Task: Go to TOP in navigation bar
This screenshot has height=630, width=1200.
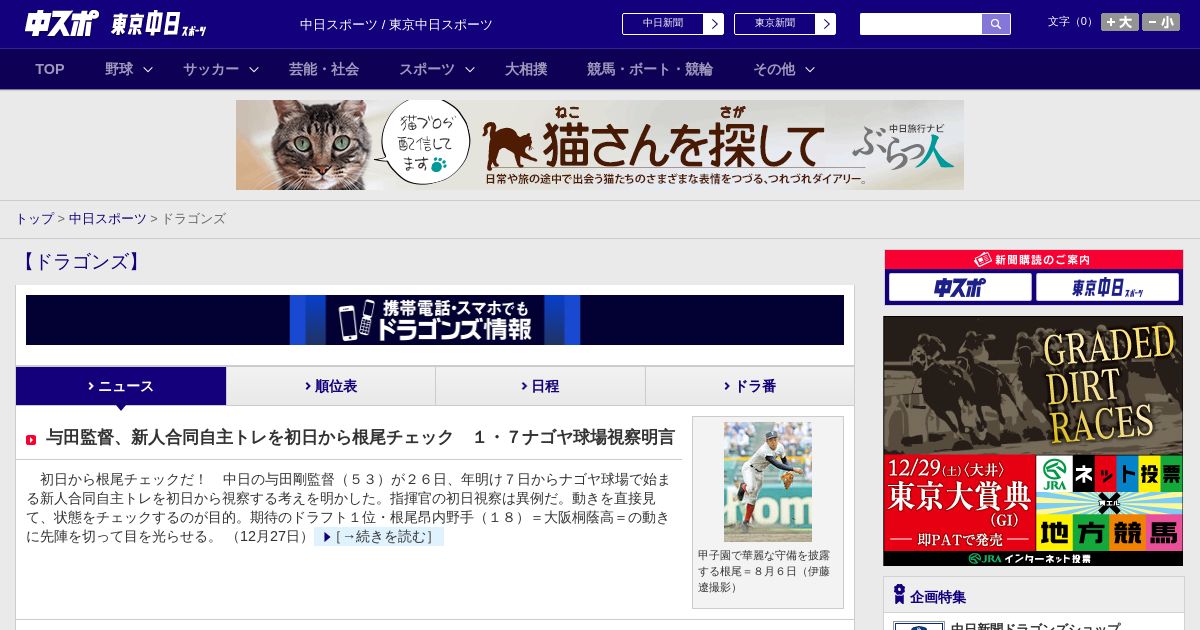Action: (50, 69)
